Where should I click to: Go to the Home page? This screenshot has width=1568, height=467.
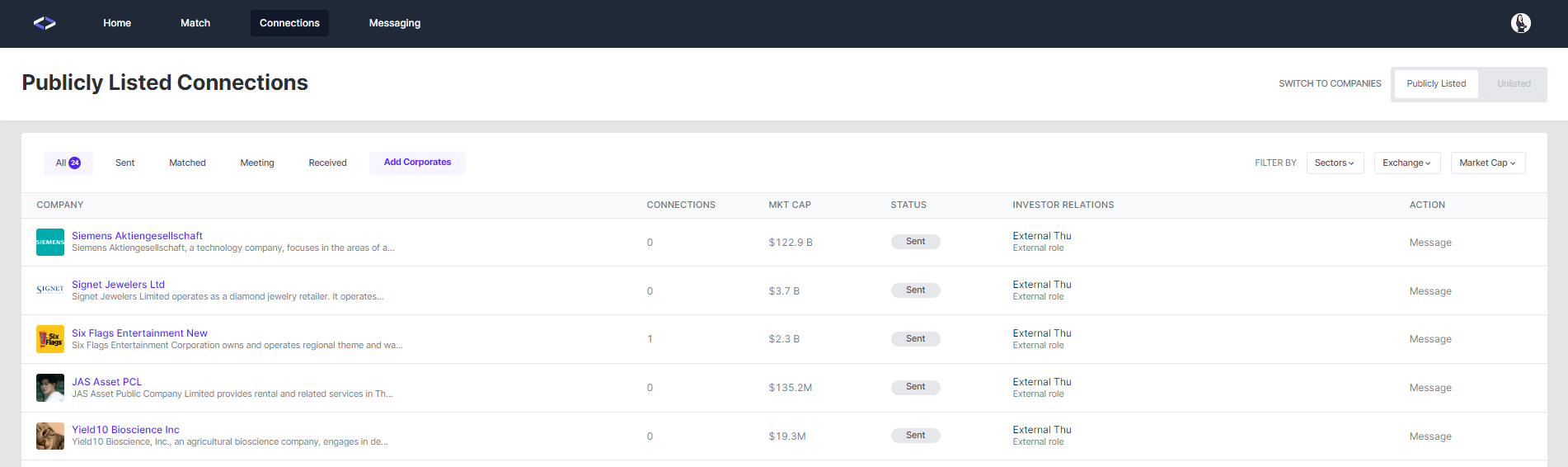117,23
